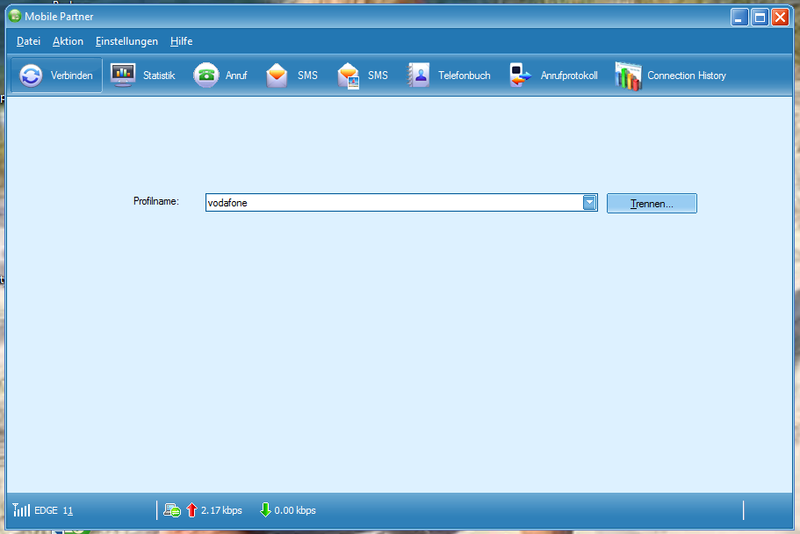Click the red upload speed arrow
The image size is (800, 534).
coord(192,510)
